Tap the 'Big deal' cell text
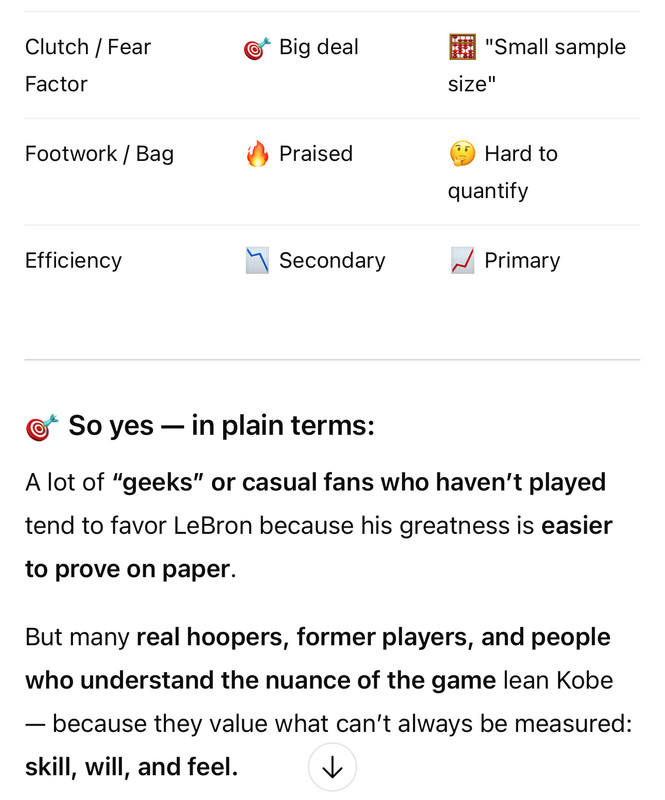The width and height of the screenshot is (665, 800). point(318,47)
